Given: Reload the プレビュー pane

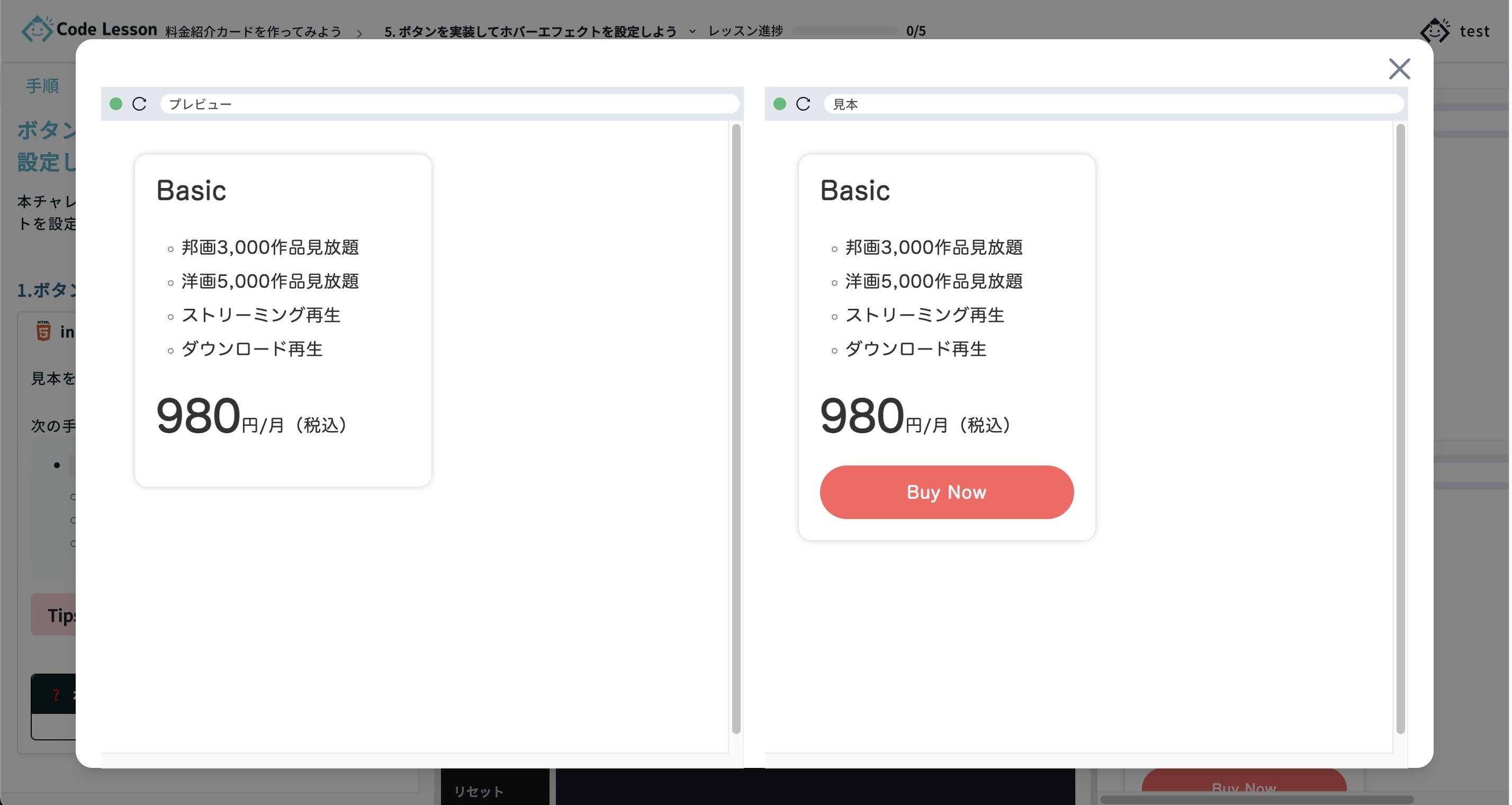Looking at the screenshot, I should (x=139, y=104).
